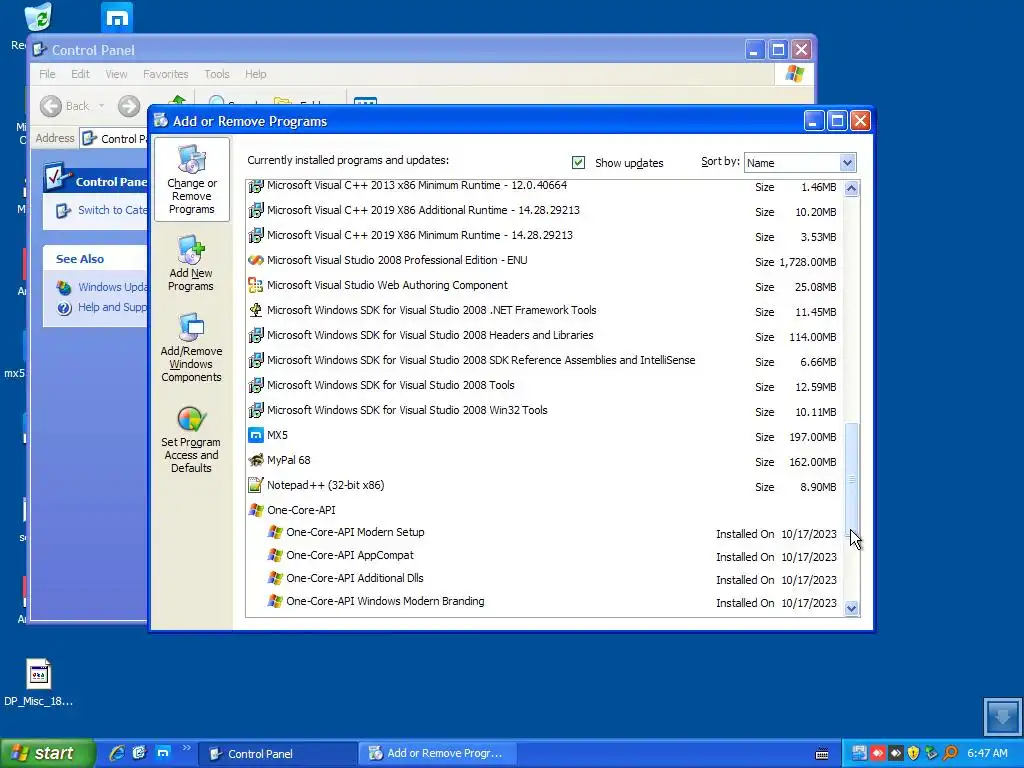Click the blue download arrow desktop widget
Screen dimensions: 1024x768
(x=1002, y=716)
